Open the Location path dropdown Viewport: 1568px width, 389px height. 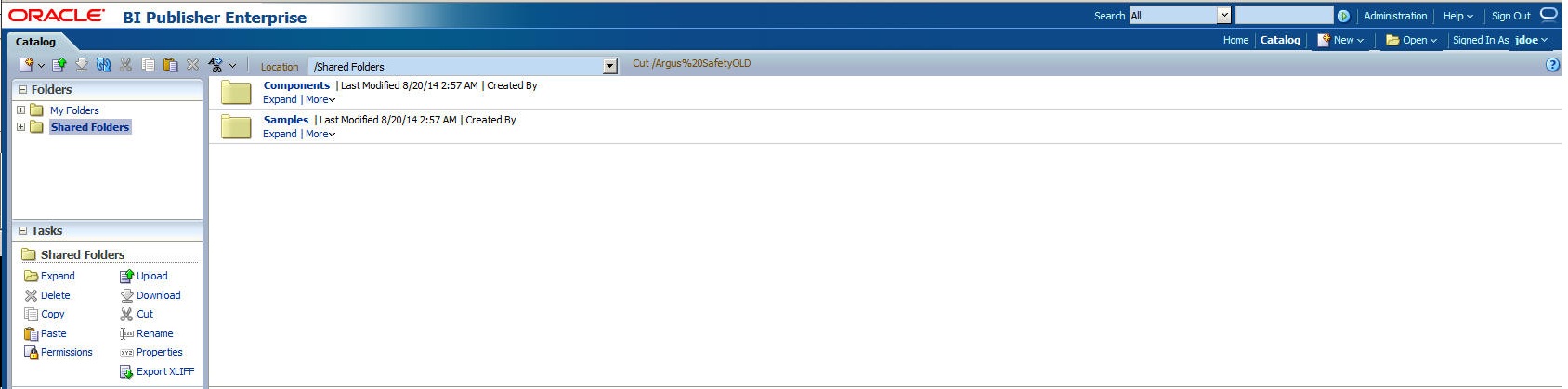point(610,67)
